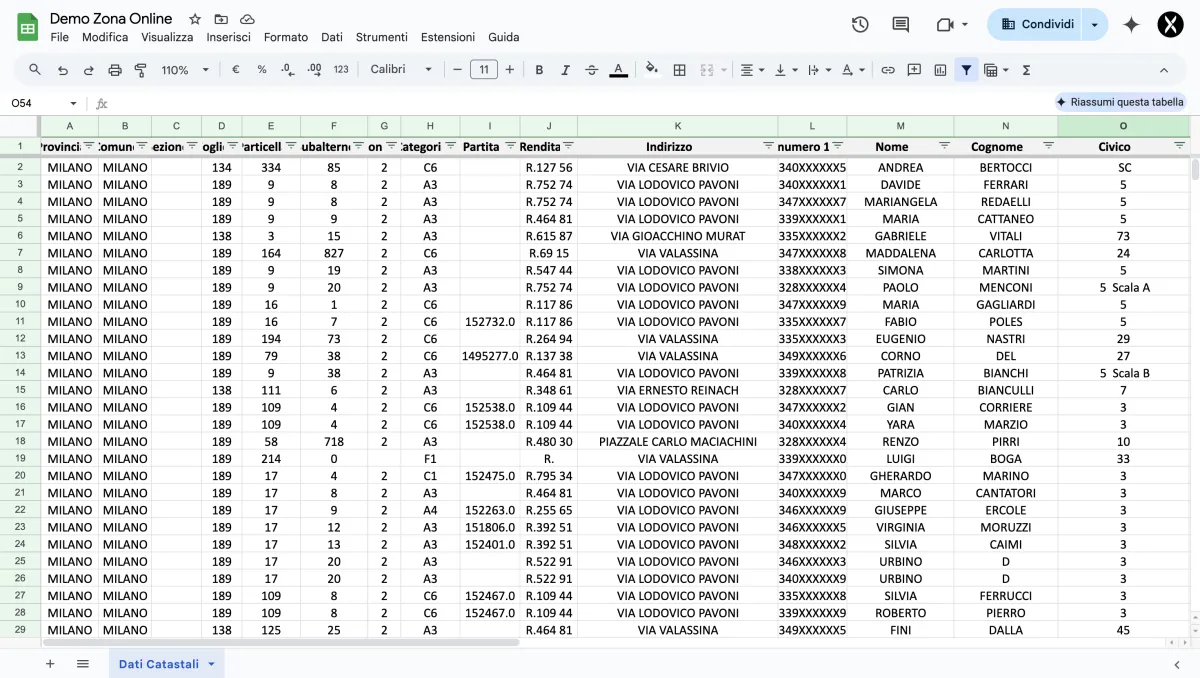This screenshot has width=1200, height=678.
Task: Check the cloud save status icon
Action: point(247,19)
